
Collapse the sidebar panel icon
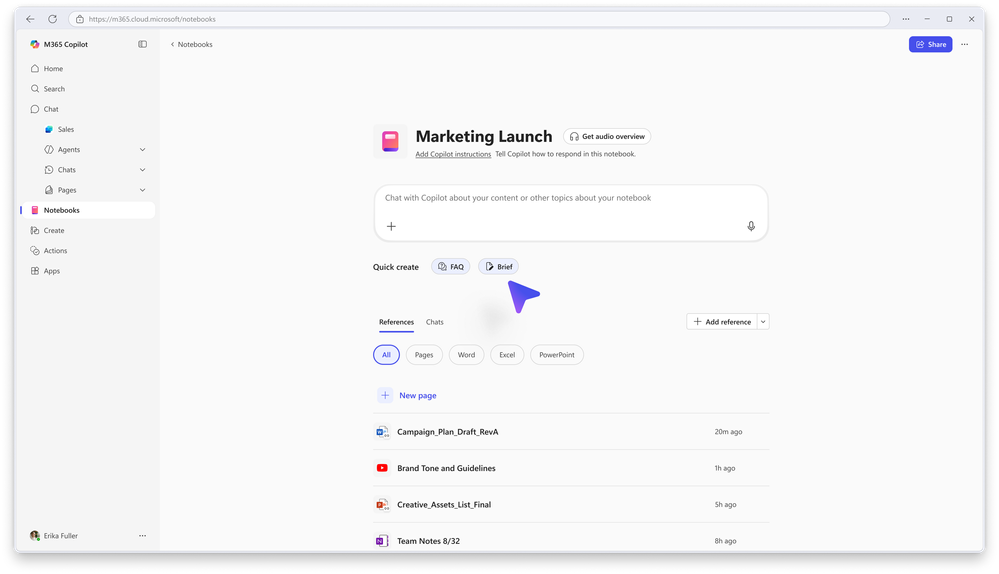tap(142, 44)
